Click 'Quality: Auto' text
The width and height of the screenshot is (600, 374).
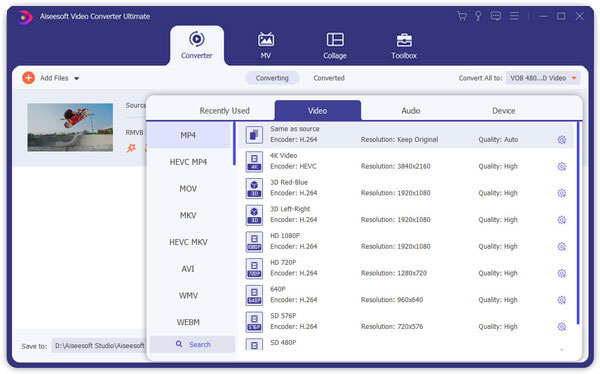click(498, 140)
